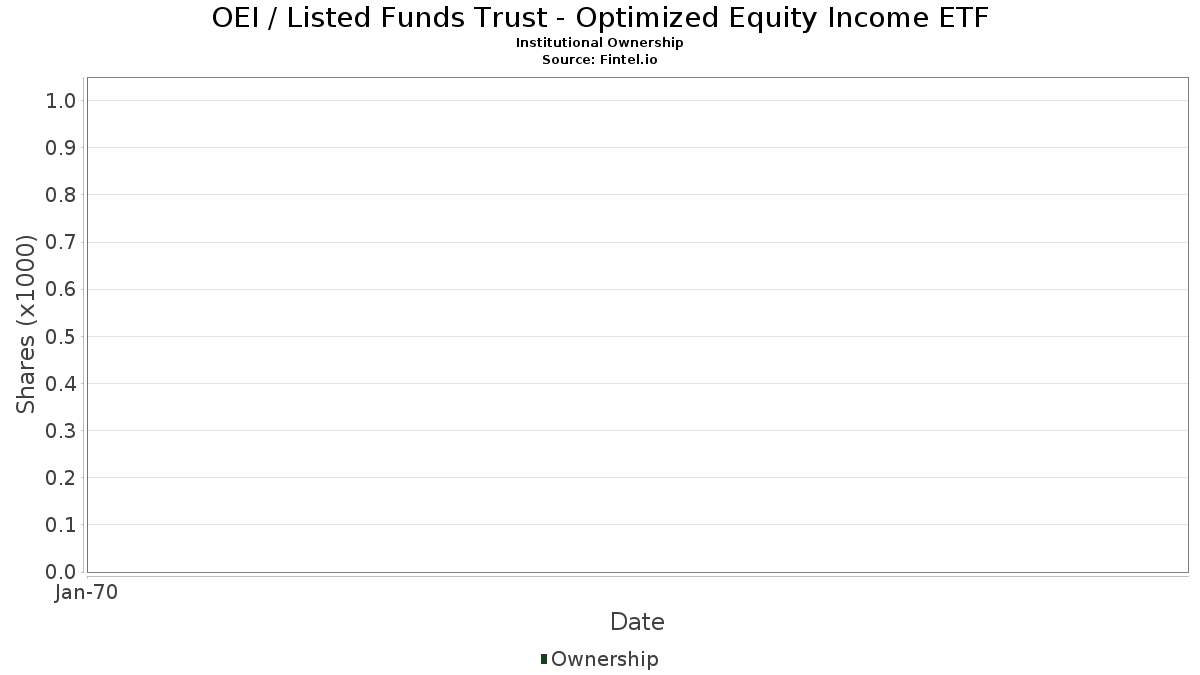Click the Jan-70 x-axis tick label
The height and width of the screenshot is (675, 1200).
point(87,593)
